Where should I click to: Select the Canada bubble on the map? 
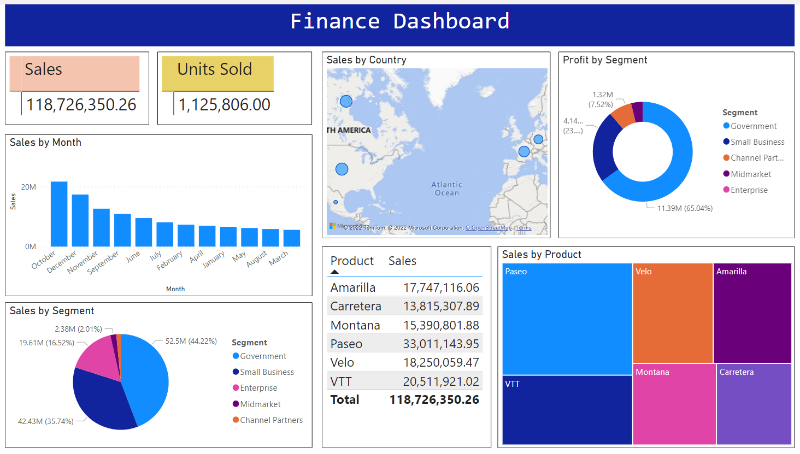click(346, 101)
